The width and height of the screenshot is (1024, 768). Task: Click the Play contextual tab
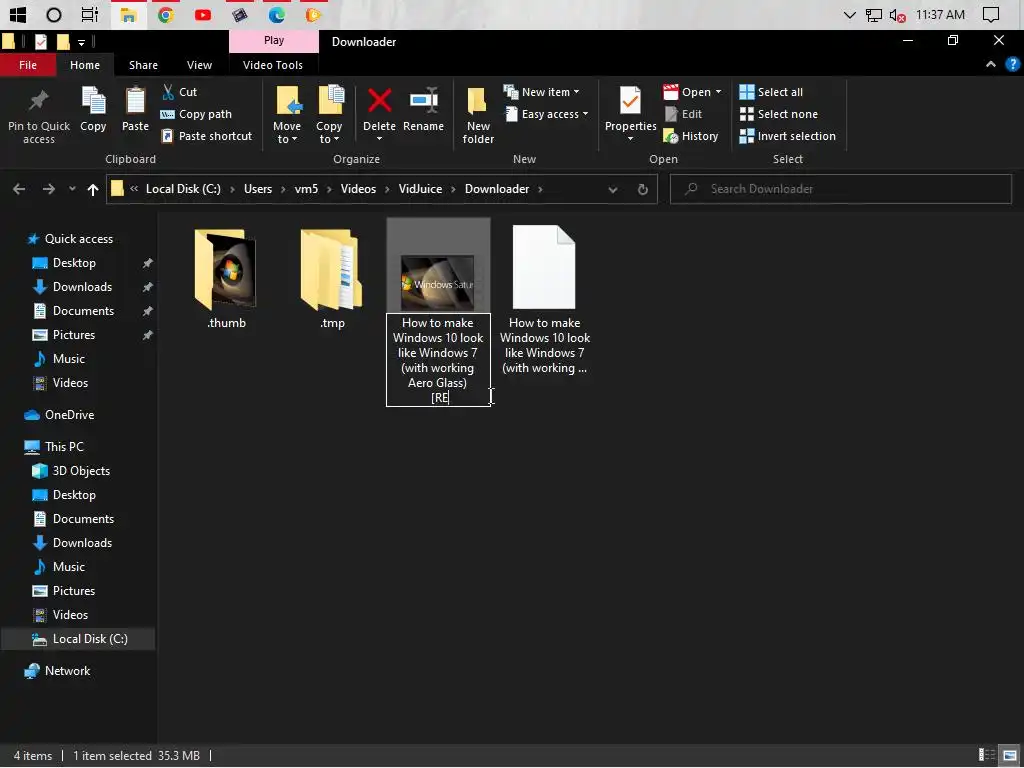[274, 40]
